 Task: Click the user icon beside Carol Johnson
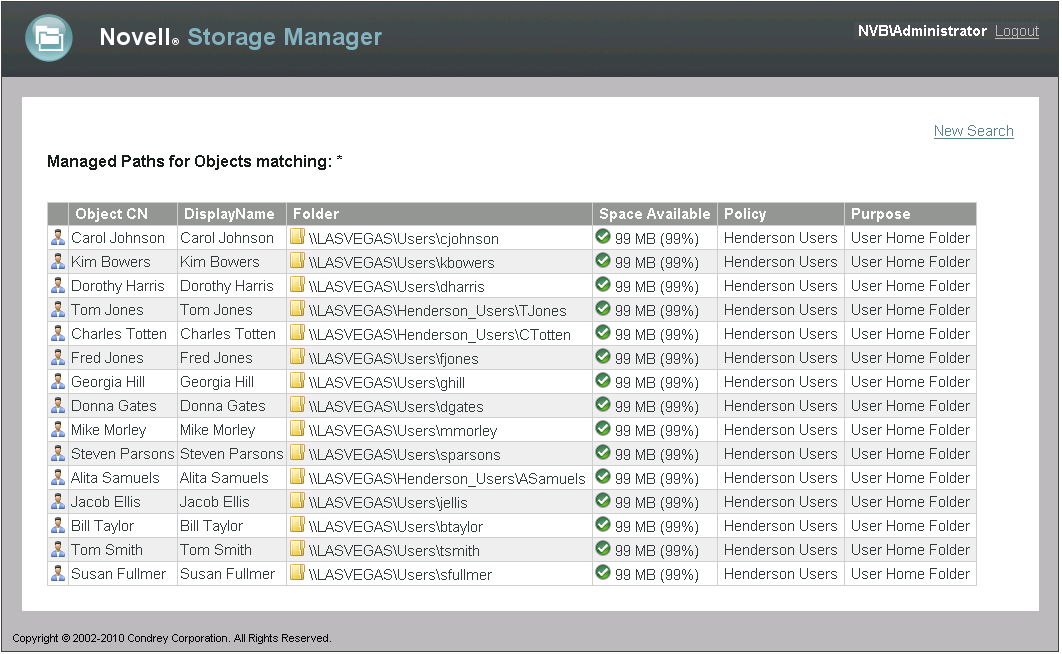(58, 237)
